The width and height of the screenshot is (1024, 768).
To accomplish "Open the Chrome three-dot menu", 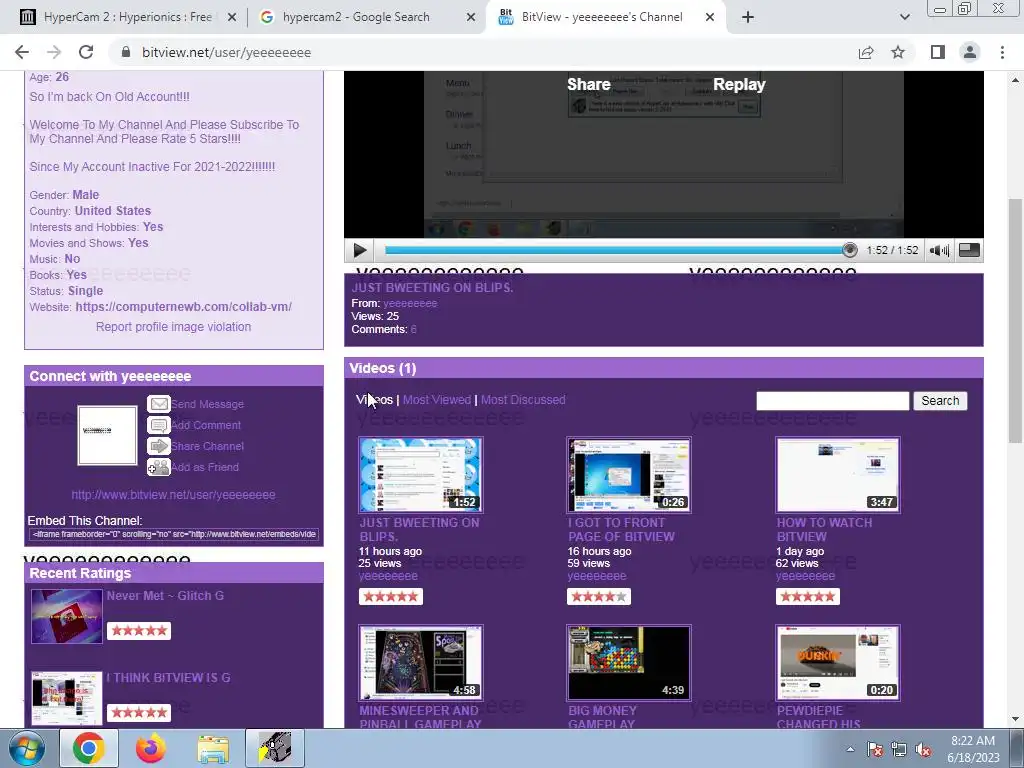I will coord(1002,52).
